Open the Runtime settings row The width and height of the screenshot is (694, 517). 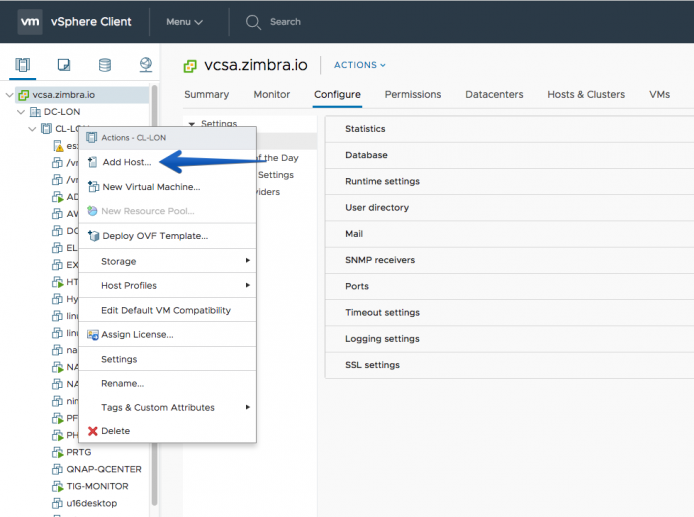(509, 181)
